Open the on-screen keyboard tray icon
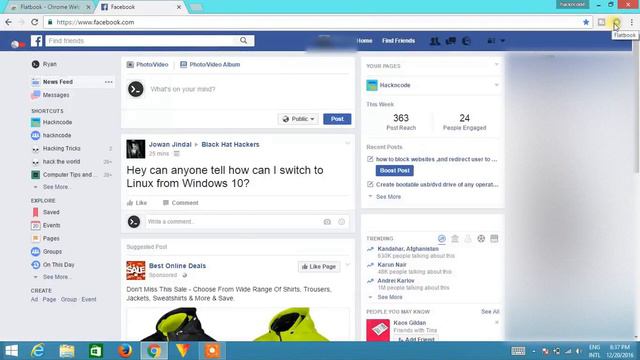Image resolution: width=640 pixels, height=360 pixels. [518, 351]
